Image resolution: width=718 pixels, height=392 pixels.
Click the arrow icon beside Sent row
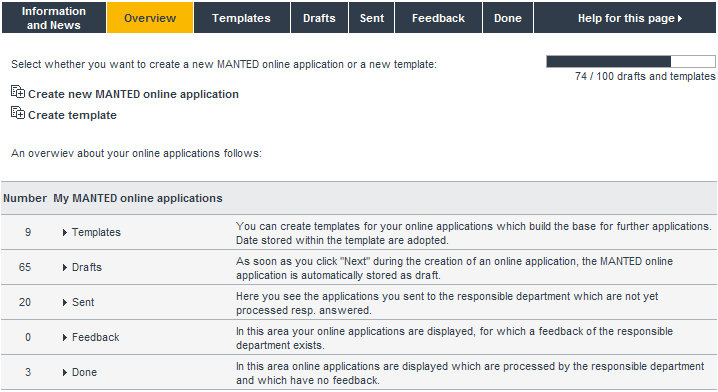(x=65, y=302)
